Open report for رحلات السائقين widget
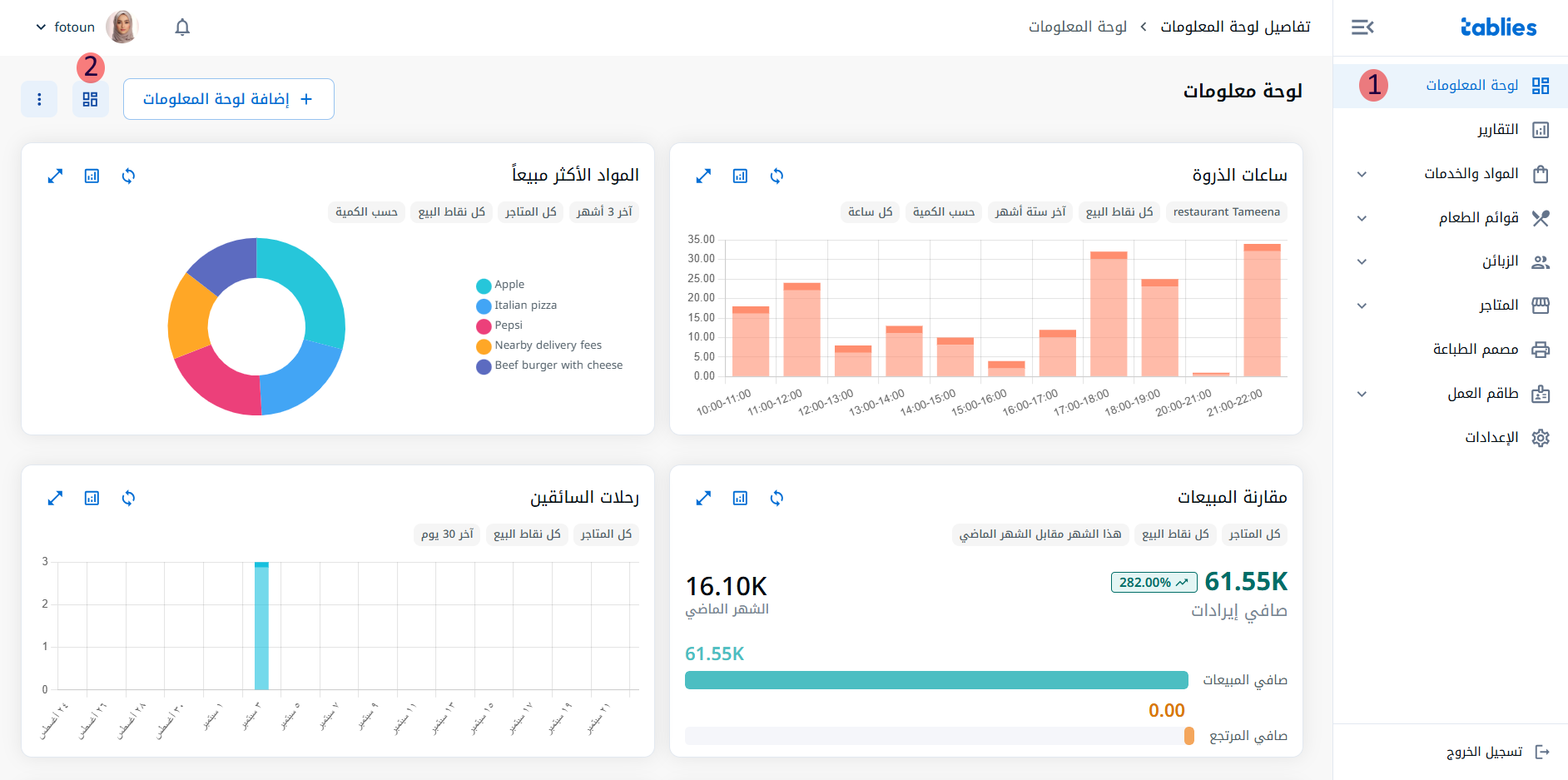 coord(92,498)
